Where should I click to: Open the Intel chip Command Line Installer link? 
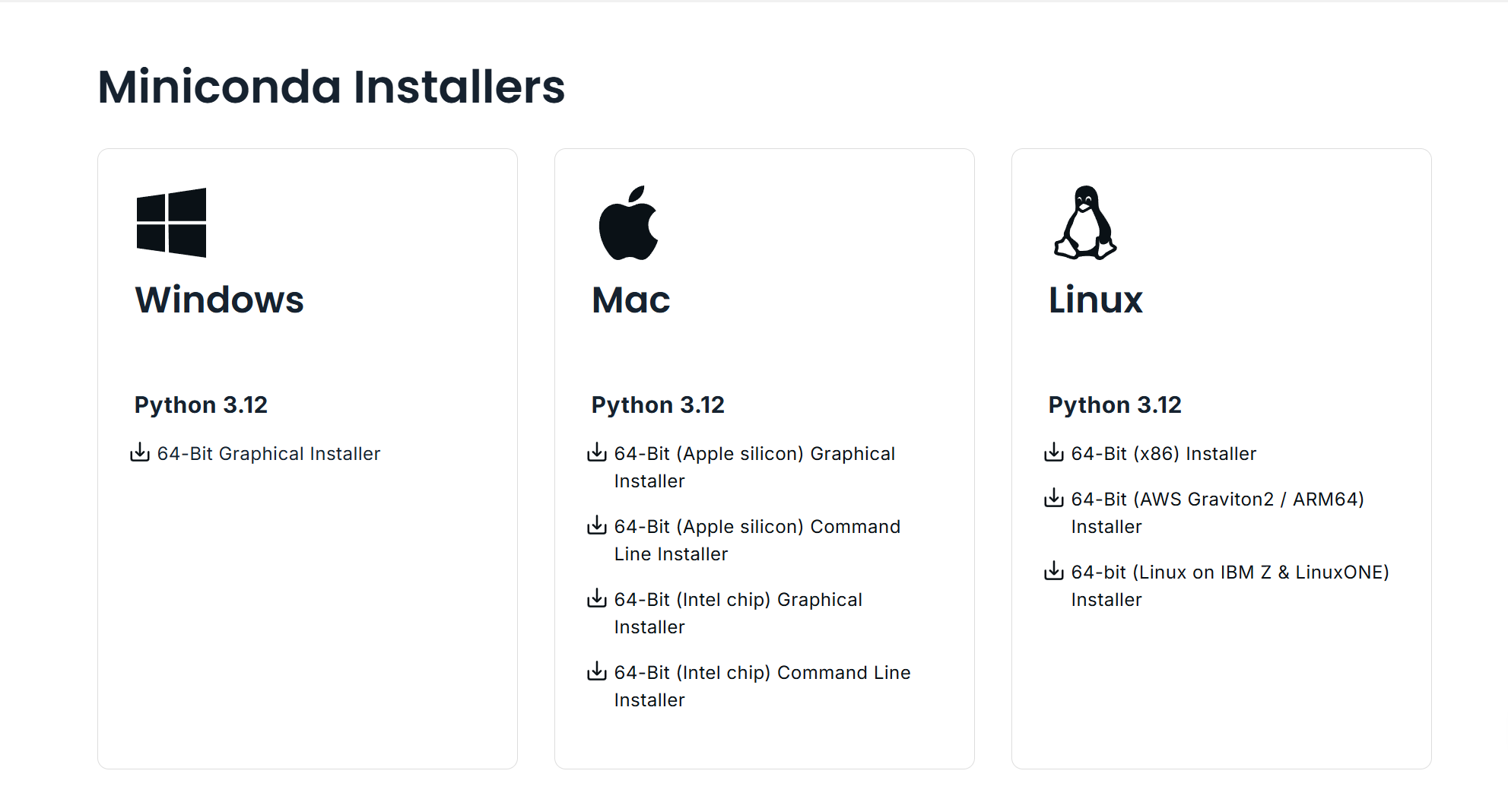(x=762, y=673)
